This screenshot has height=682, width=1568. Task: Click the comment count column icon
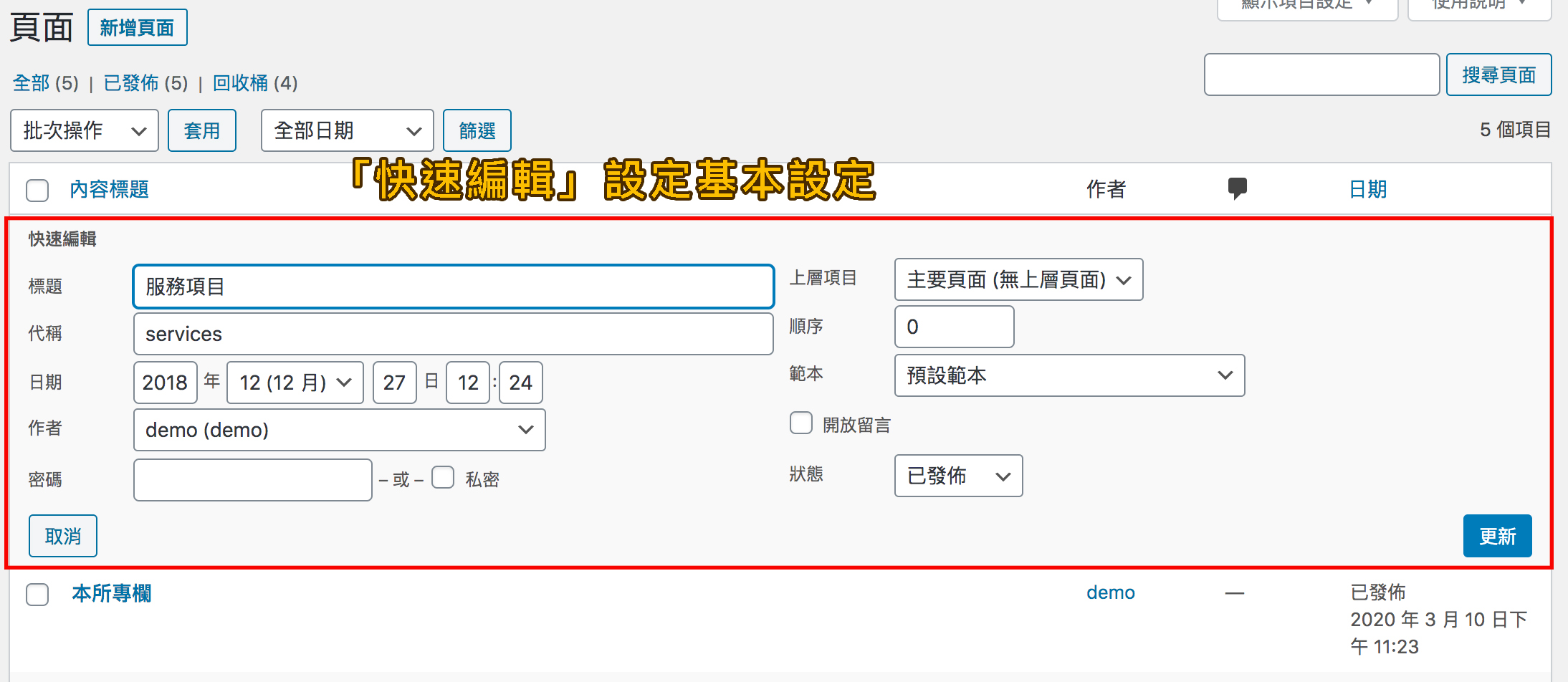1237,188
